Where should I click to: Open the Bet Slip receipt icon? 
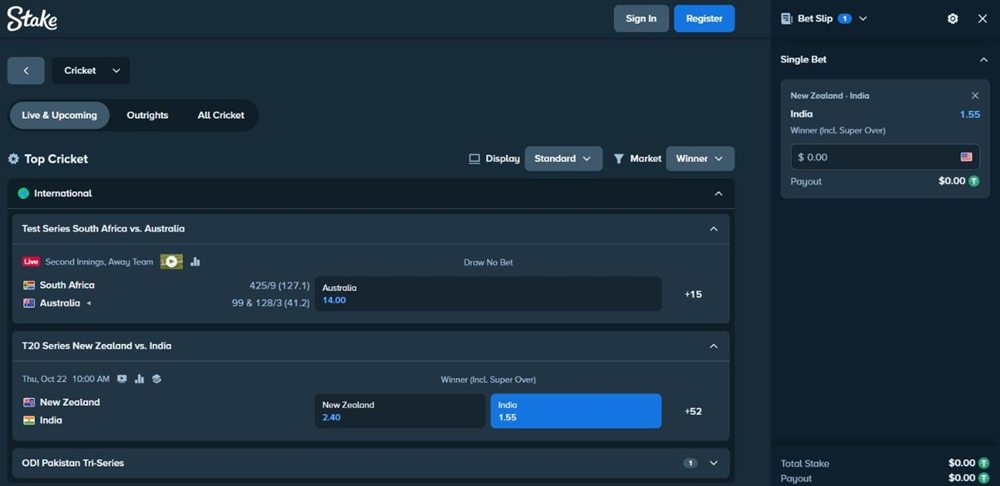tap(786, 18)
